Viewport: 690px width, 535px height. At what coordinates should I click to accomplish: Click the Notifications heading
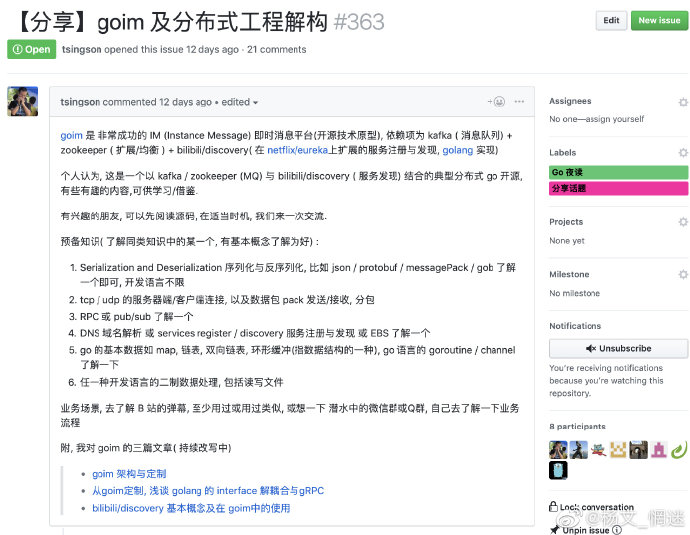tap(575, 326)
